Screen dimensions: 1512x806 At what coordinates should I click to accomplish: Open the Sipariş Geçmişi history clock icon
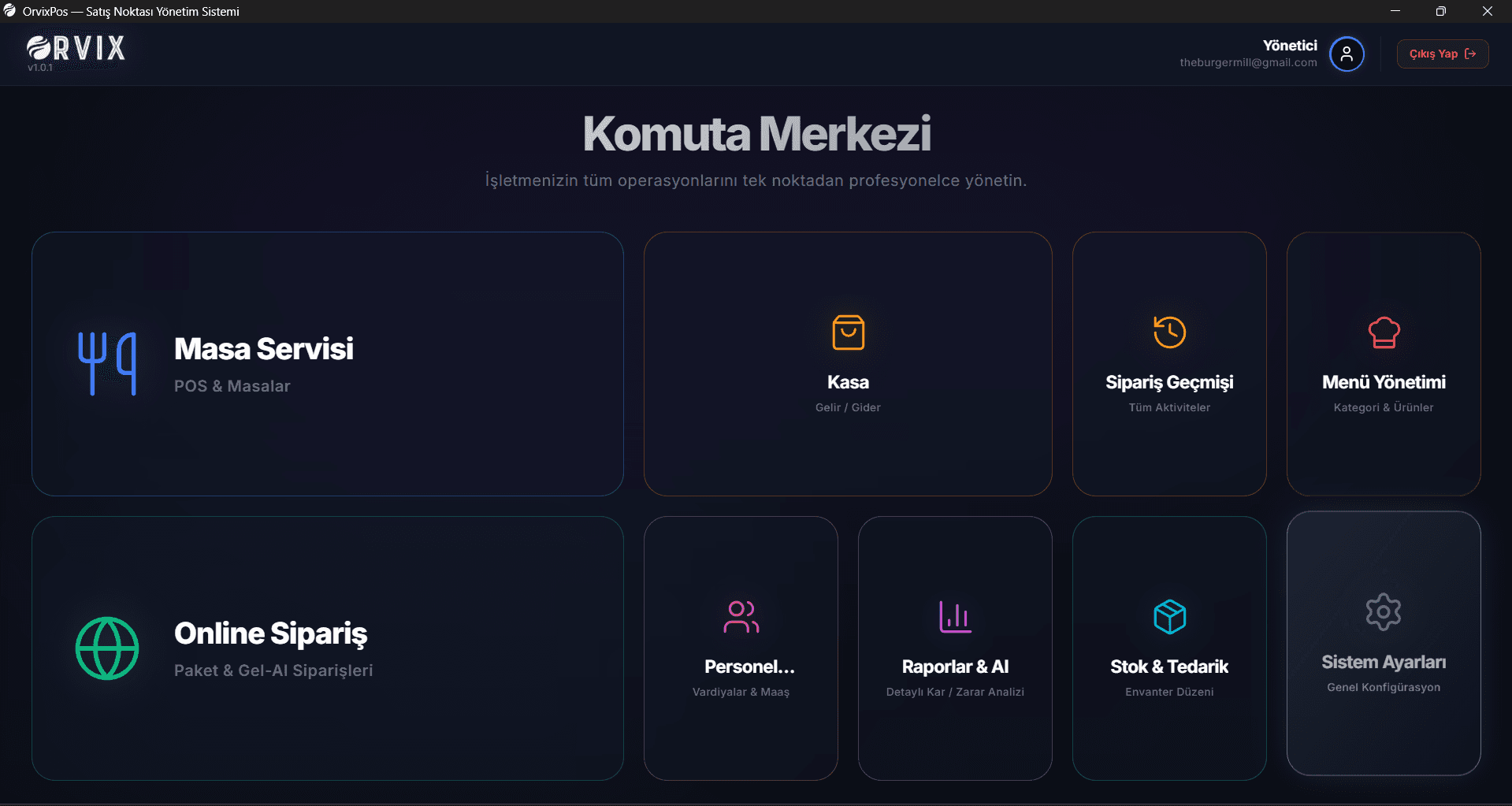[1169, 332]
